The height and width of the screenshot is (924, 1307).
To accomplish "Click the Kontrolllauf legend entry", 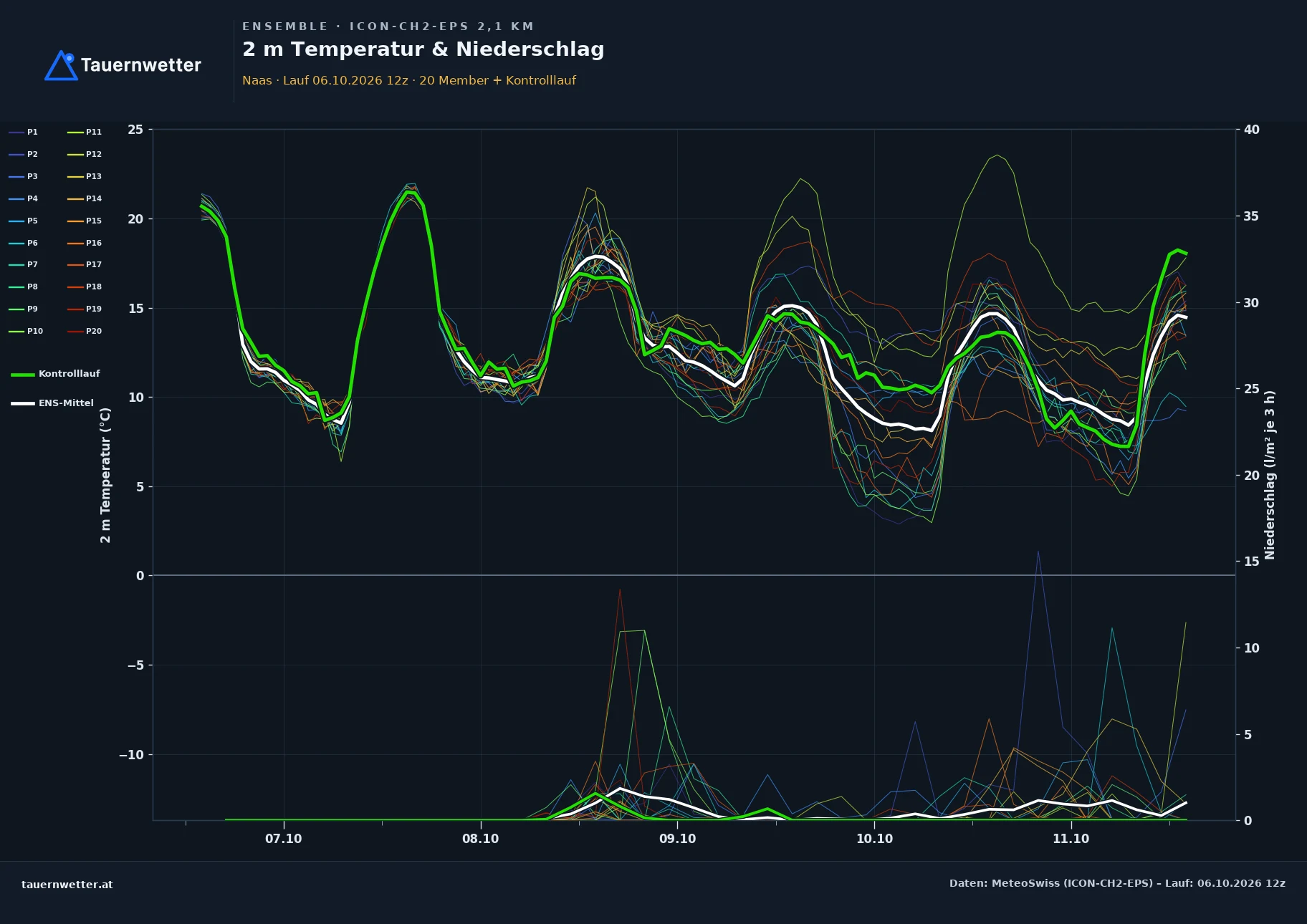I will [55, 374].
